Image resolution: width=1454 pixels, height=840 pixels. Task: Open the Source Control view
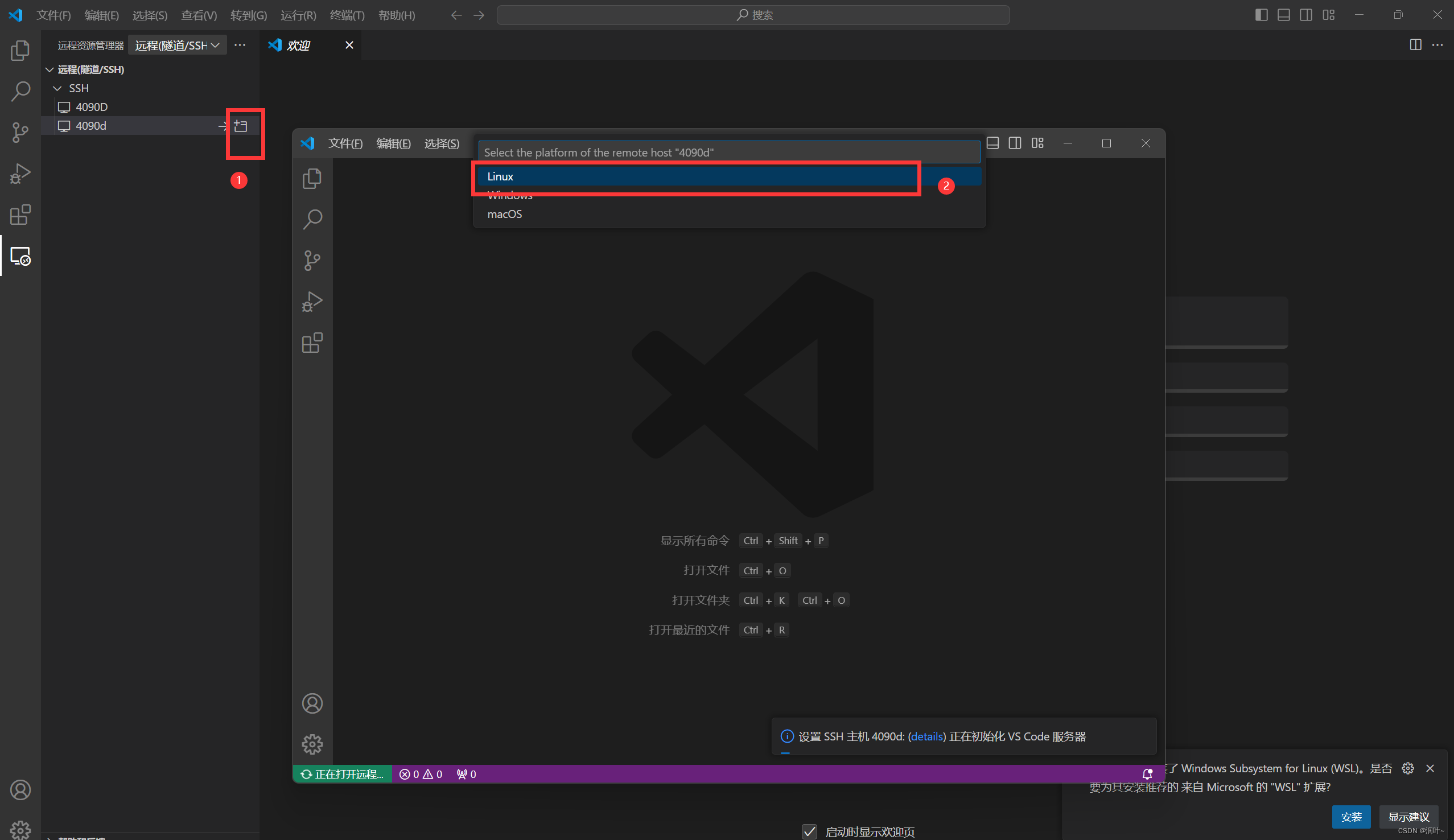pyautogui.click(x=20, y=132)
